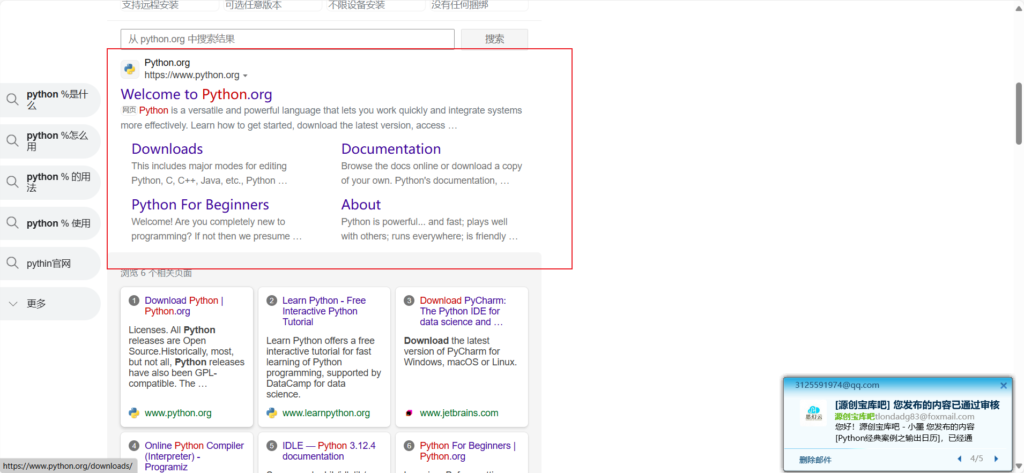Open the Downloads sitelink
This screenshot has height=473, width=1024.
point(167,149)
